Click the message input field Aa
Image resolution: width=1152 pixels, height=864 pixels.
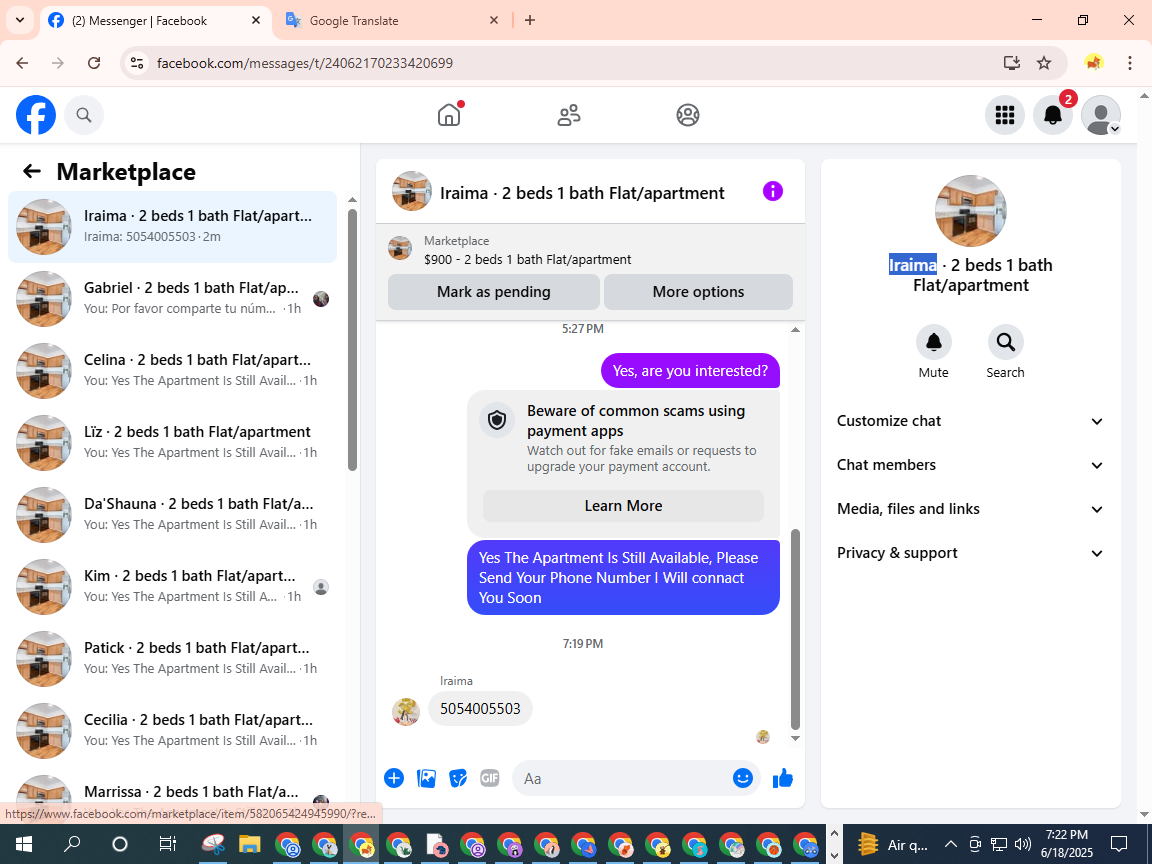pyautogui.click(x=621, y=778)
